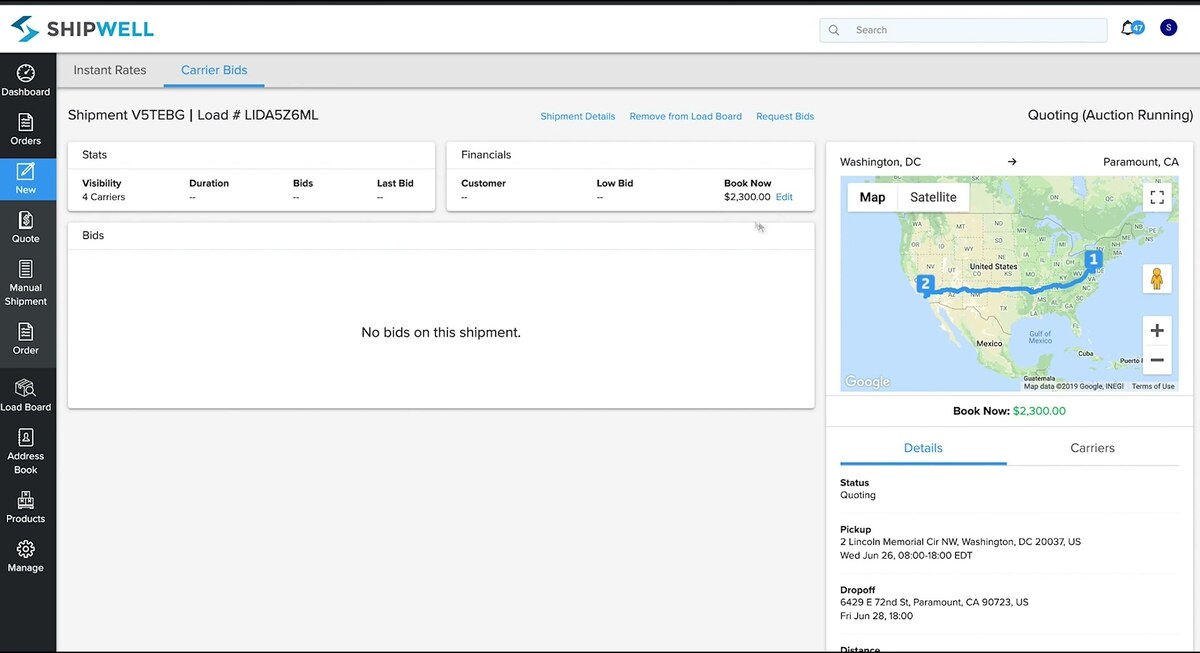Select the Carrier Bids tab
The height and width of the screenshot is (653, 1200).
point(214,70)
